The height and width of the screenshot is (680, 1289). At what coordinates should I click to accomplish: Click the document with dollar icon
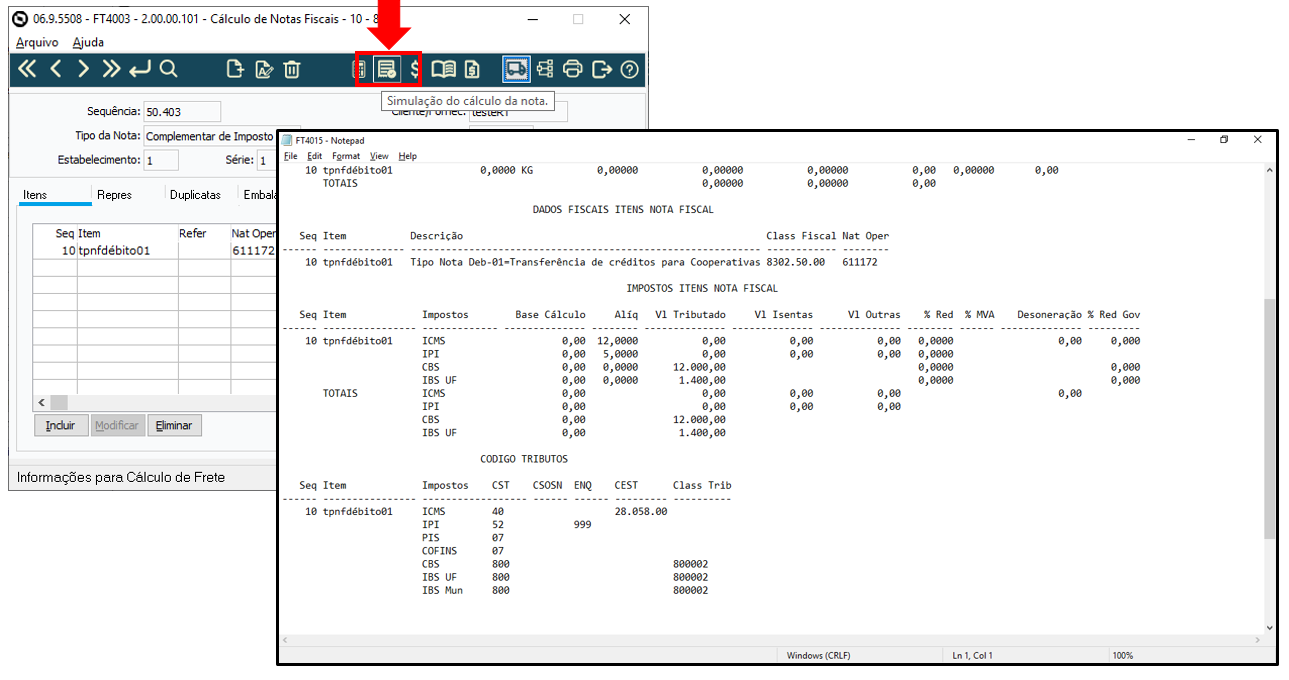click(x=472, y=69)
